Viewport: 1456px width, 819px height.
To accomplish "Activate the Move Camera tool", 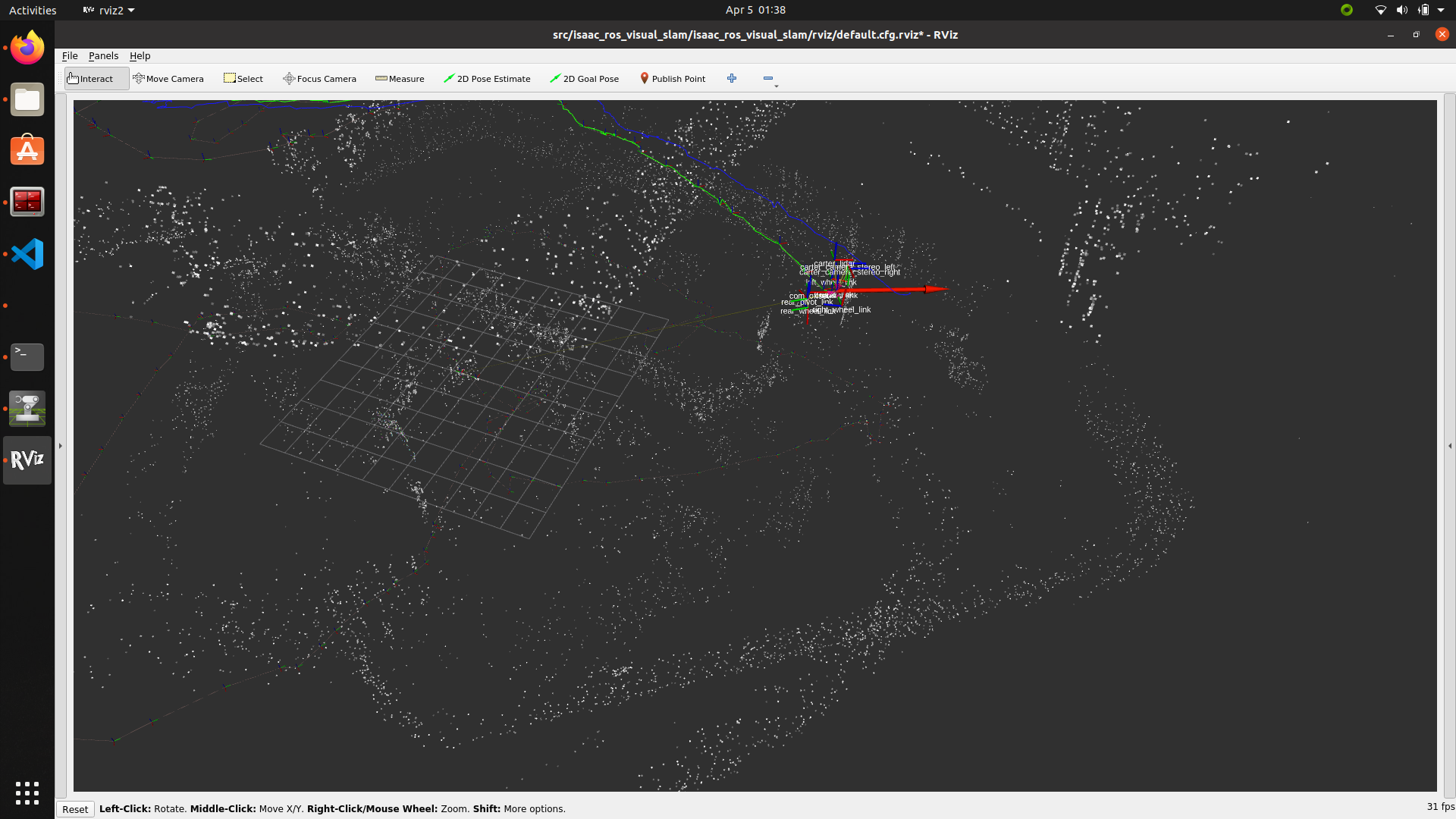I will point(168,78).
